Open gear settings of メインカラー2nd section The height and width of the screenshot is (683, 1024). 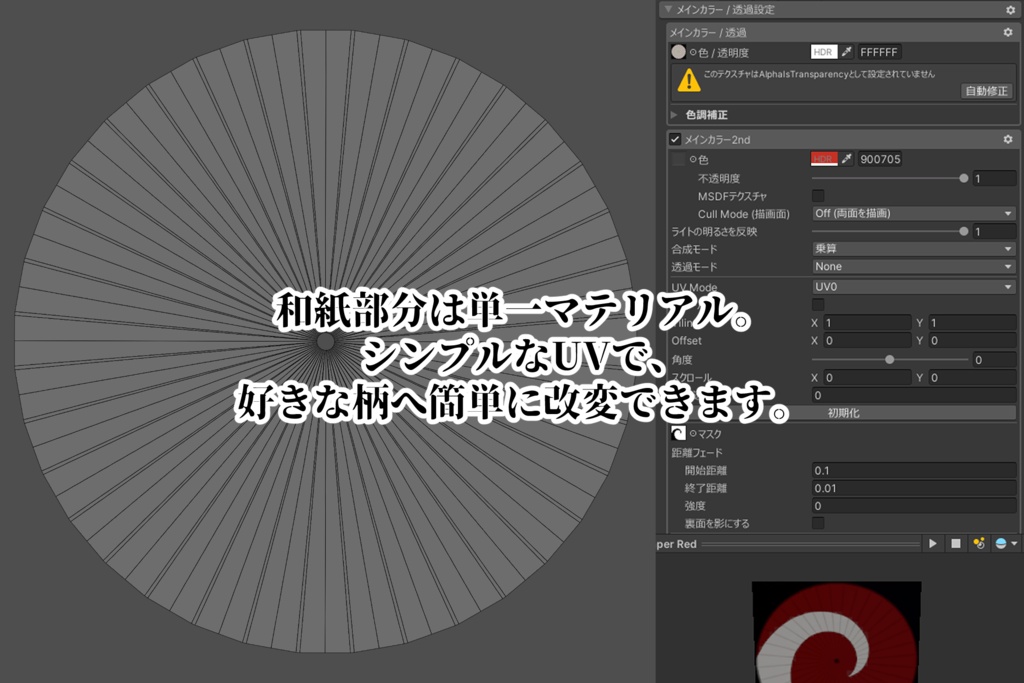[x=1008, y=139]
